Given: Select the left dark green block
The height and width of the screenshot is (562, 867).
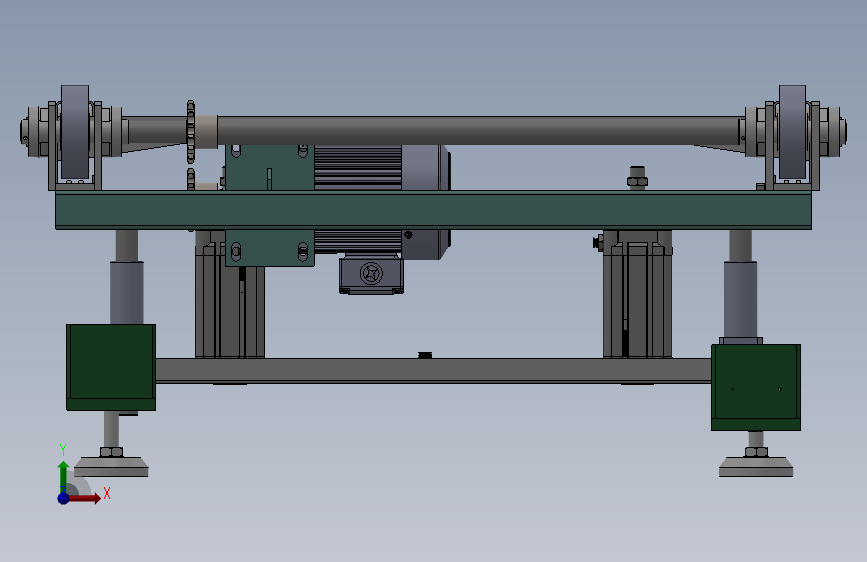Looking at the screenshot, I should point(111,367).
